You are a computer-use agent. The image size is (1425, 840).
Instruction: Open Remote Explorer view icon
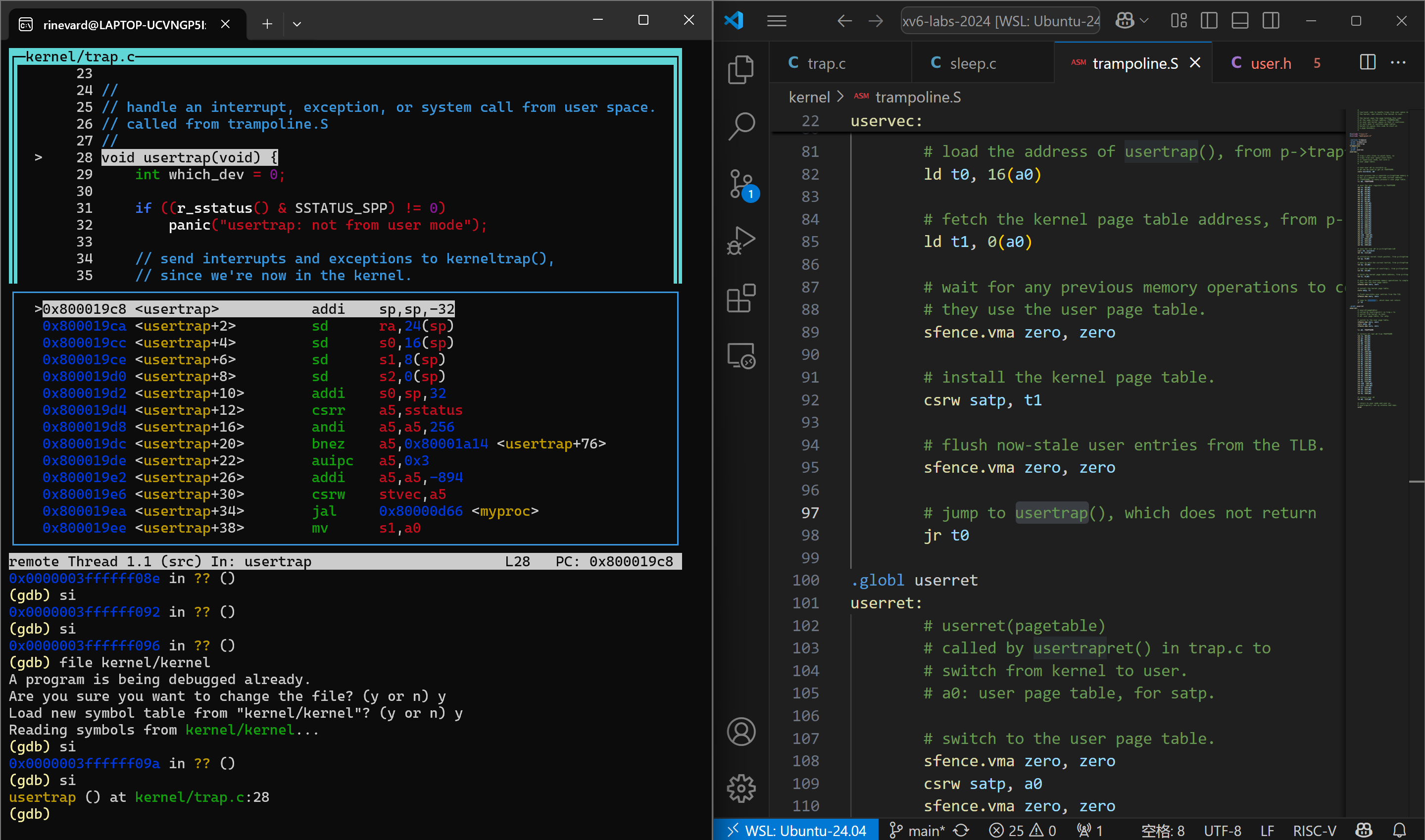point(740,355)
